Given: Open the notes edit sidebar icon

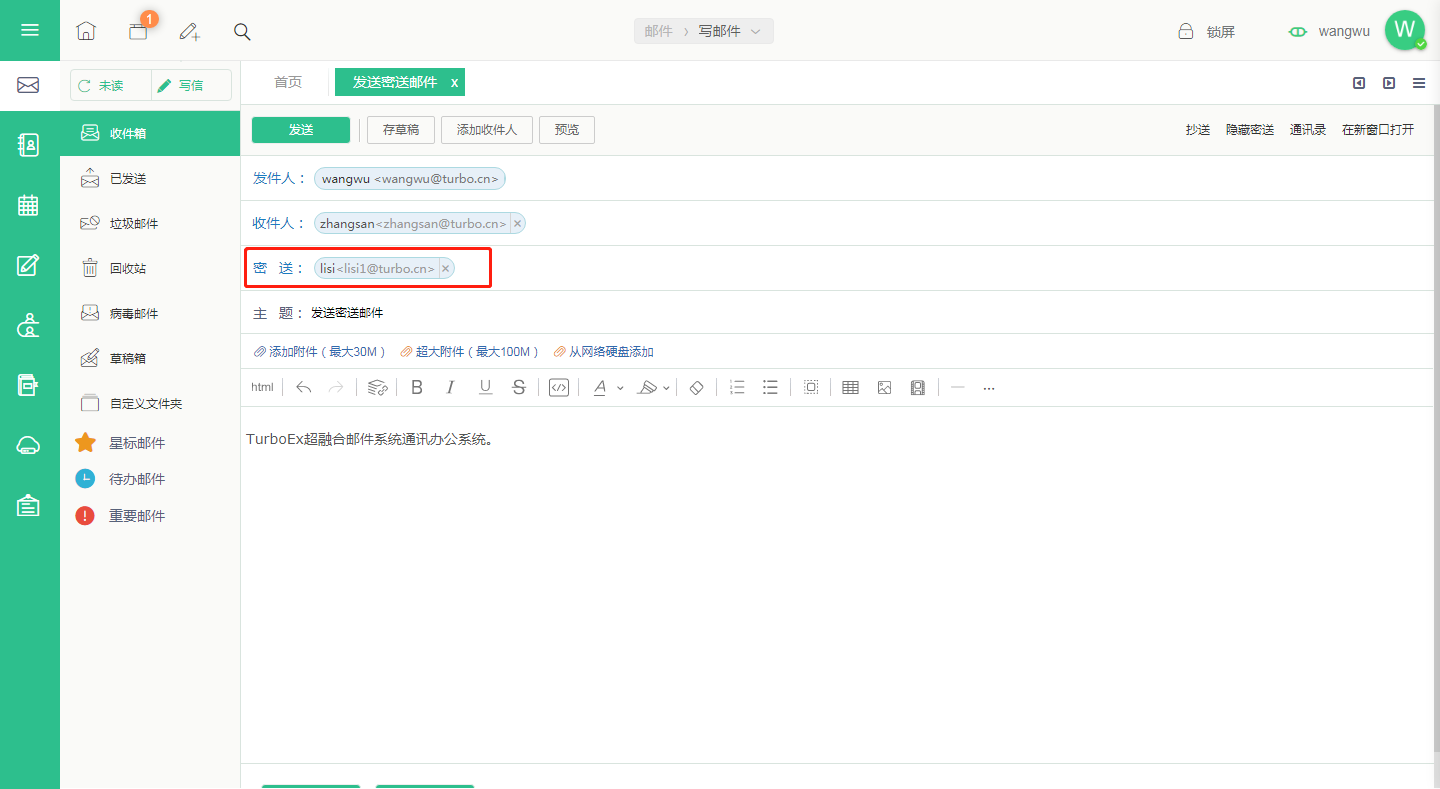Looking at the screenshot, I should pyautogui.click(x=29, y=265).
